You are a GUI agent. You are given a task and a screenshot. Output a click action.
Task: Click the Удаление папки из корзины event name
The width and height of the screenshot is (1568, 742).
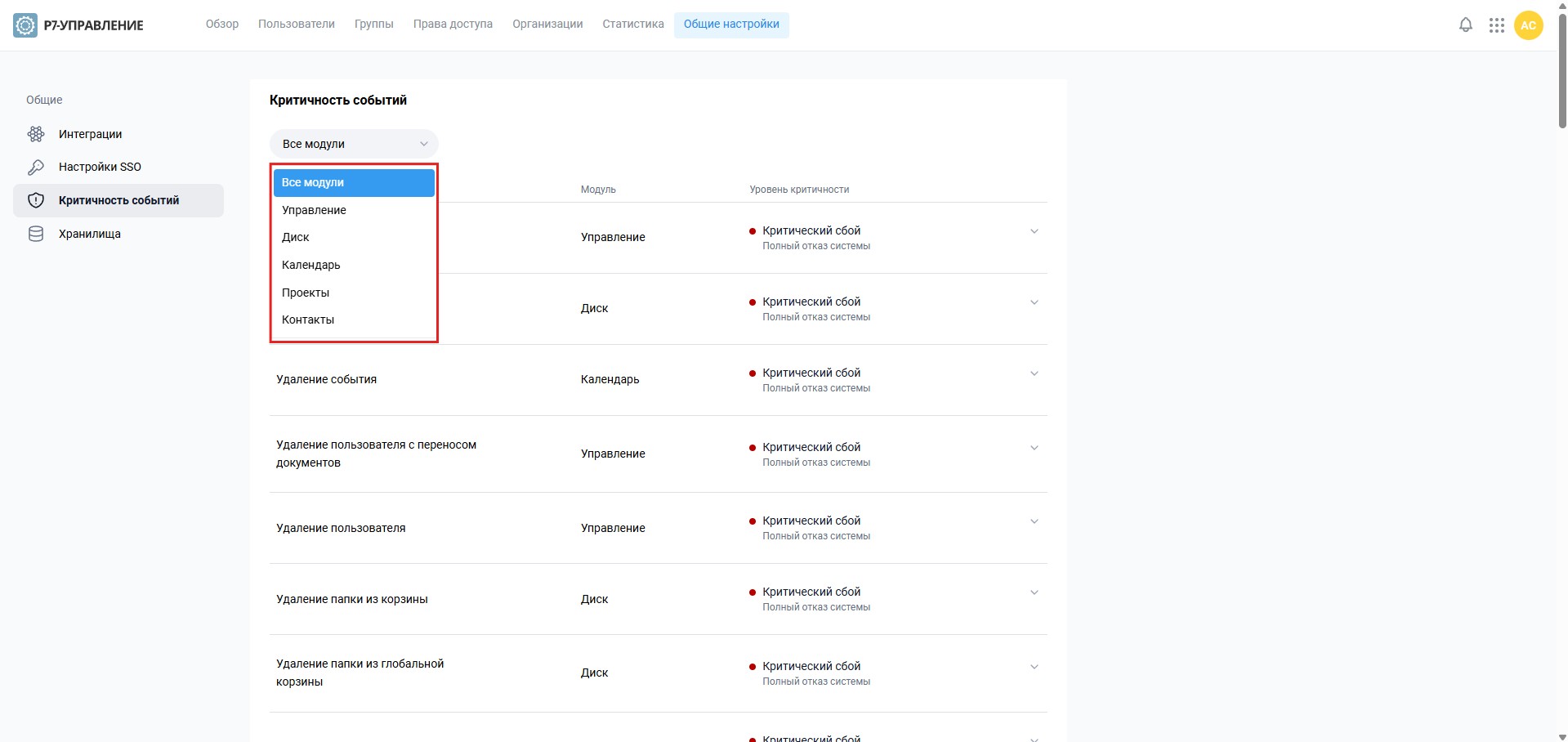click(352, 599)
